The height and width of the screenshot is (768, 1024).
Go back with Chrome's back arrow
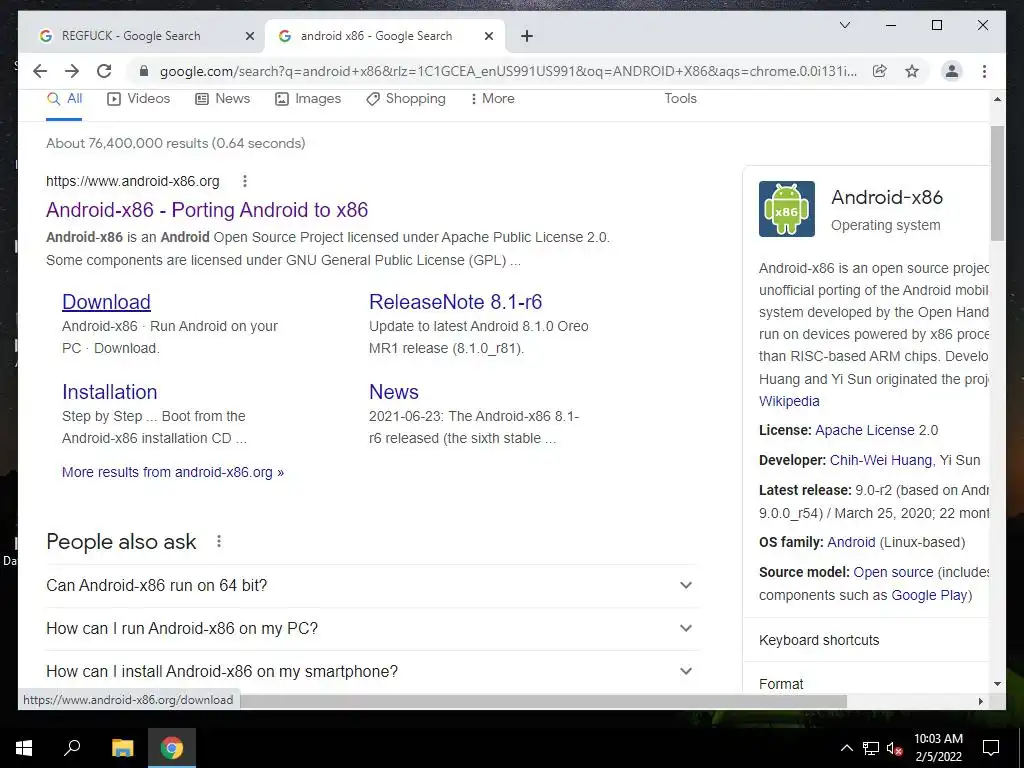[x=40, y=71]
